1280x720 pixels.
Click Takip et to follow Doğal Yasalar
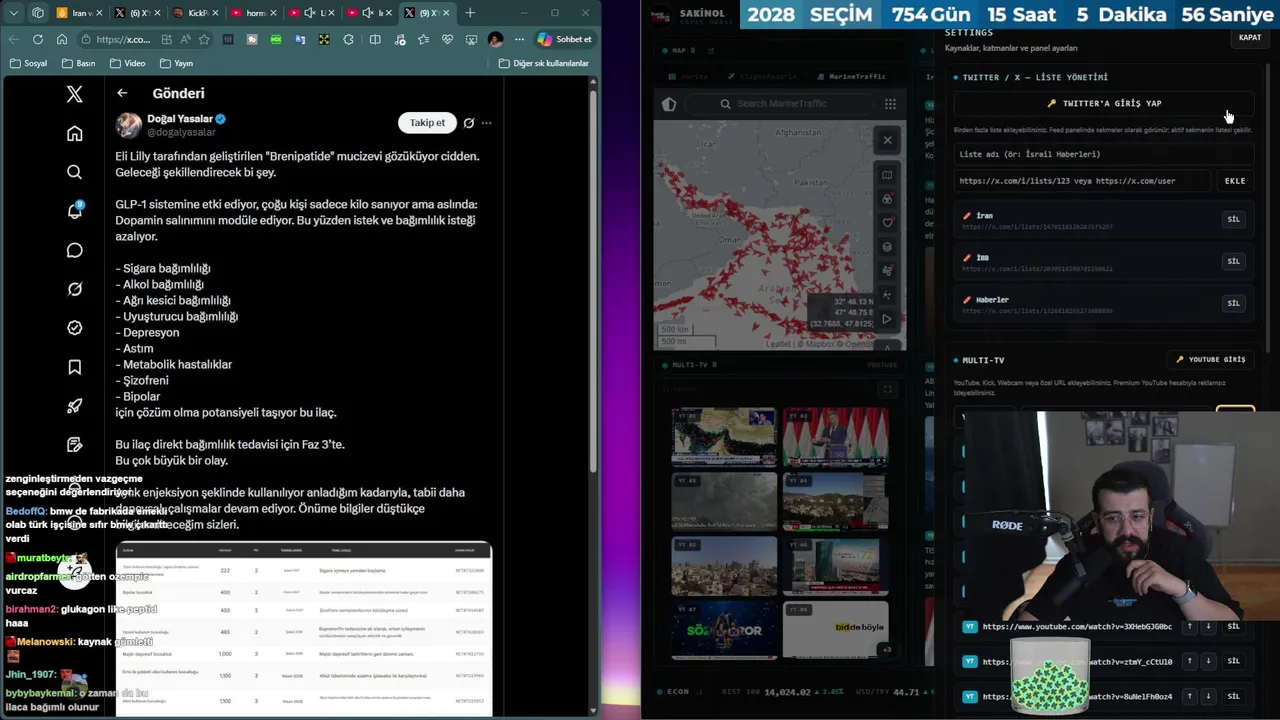(x=427, y=122)
